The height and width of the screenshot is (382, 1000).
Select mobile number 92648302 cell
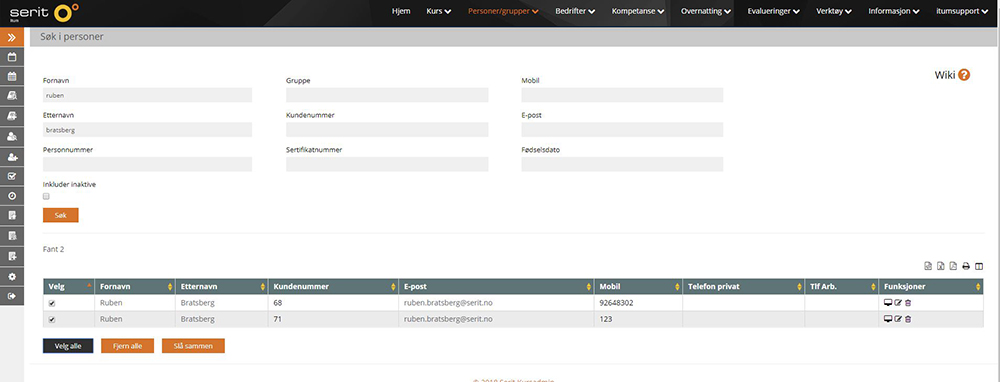(x=638, y=303)
